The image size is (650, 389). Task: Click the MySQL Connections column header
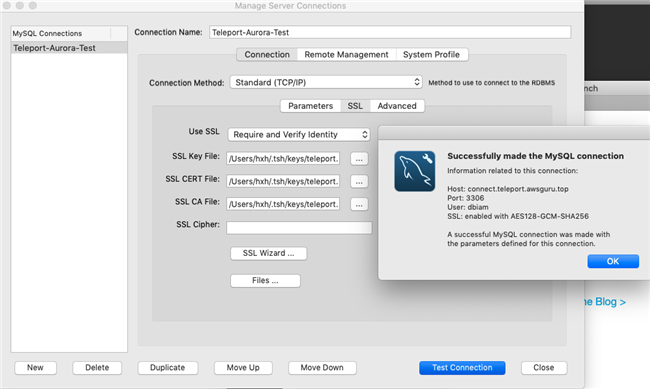[x=61, y=33]
